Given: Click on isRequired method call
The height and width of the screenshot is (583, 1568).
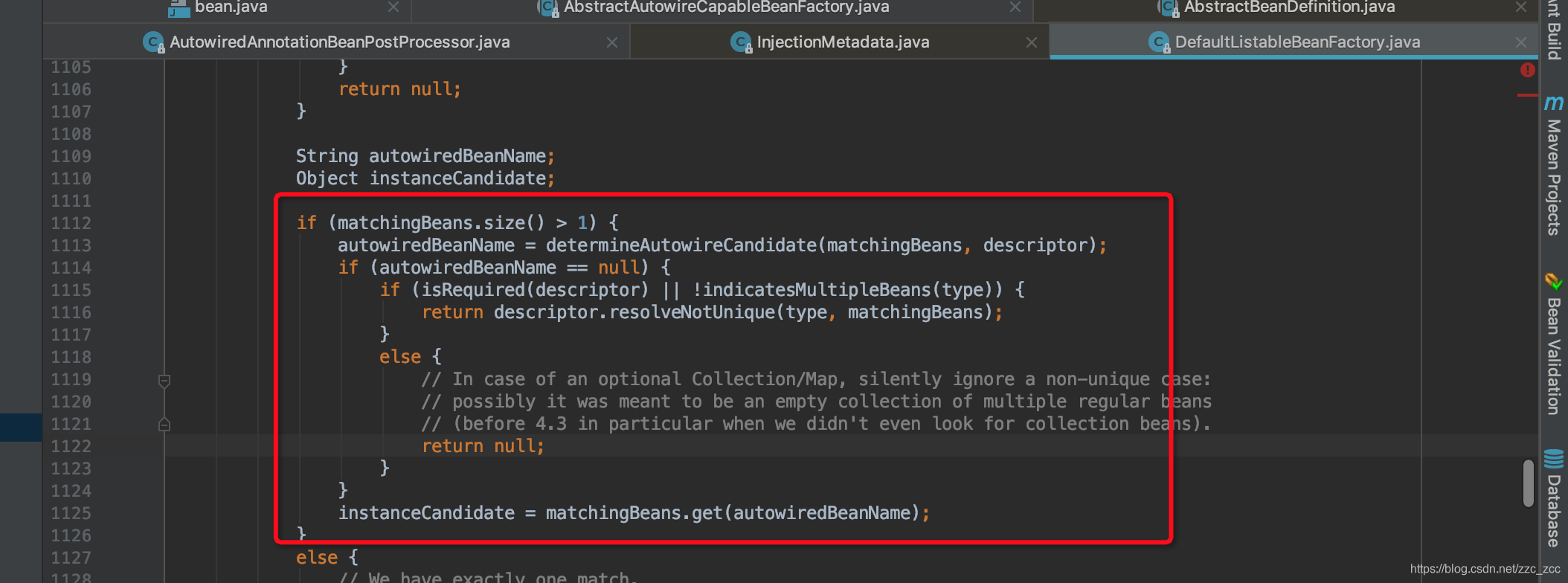Looking at the screenshot, I should (x=473, y=290).
